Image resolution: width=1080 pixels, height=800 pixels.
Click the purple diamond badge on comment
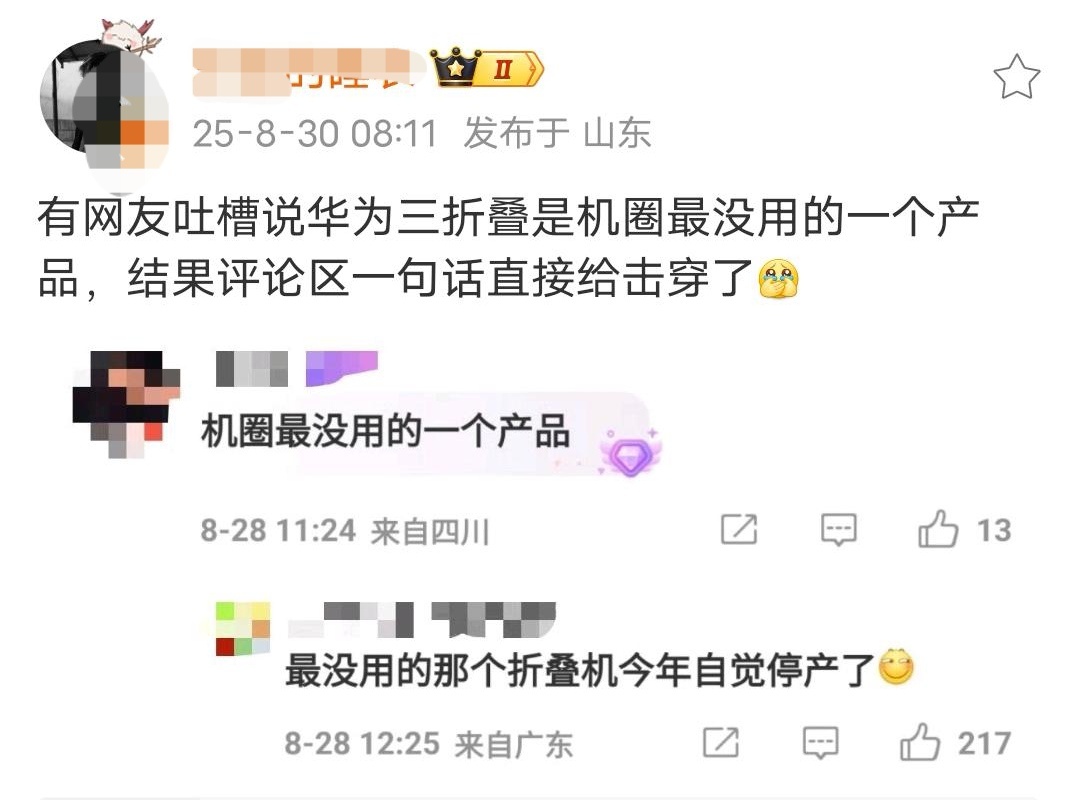(x=630, y=453)
